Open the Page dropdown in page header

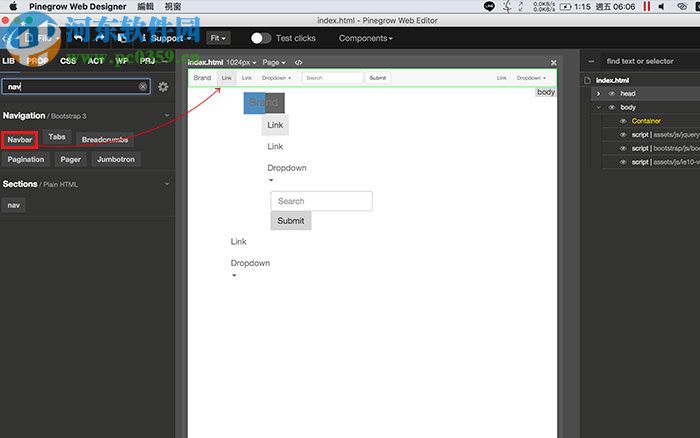(x=274, y=63)
